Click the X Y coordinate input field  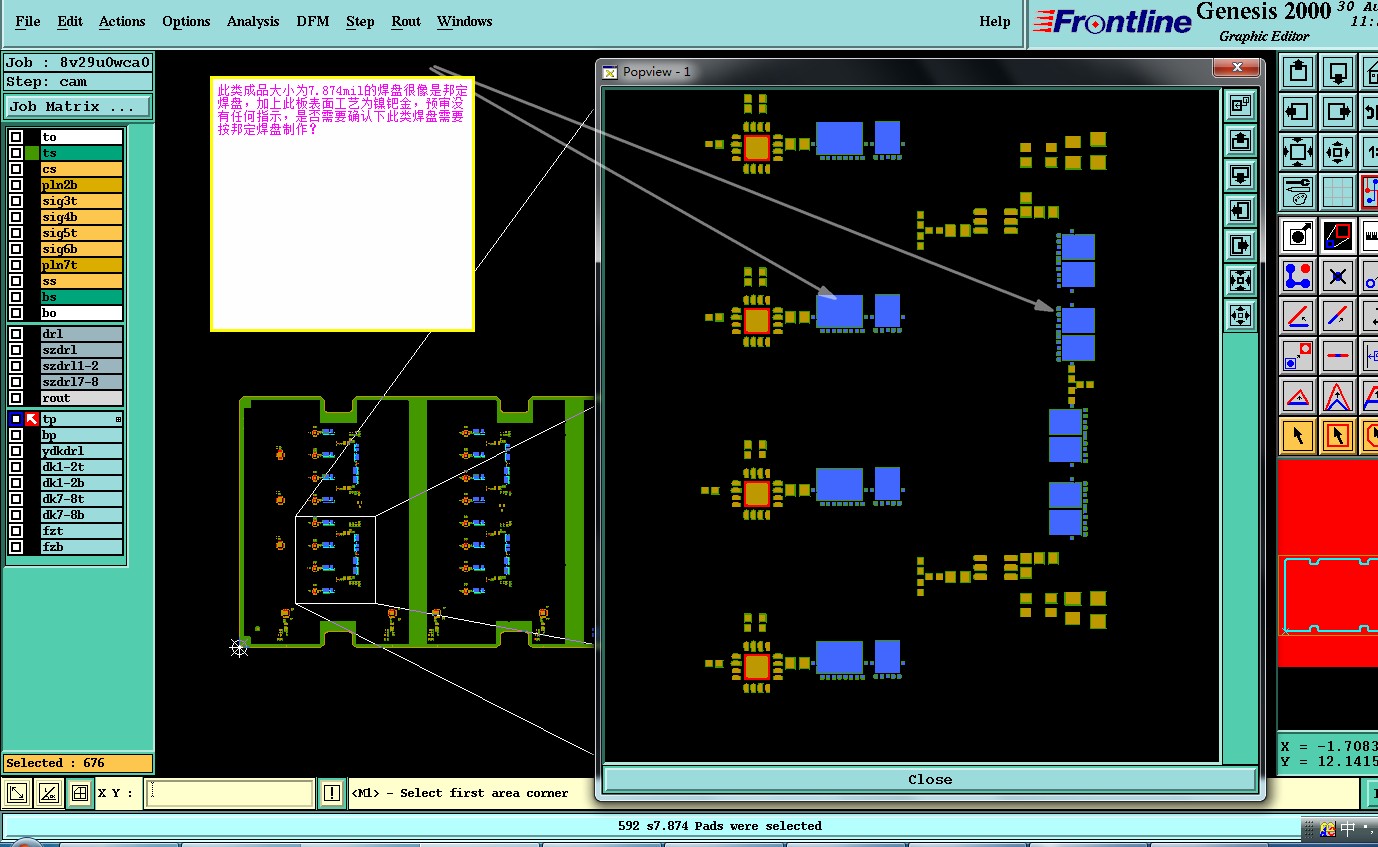(x=230, y=794)
